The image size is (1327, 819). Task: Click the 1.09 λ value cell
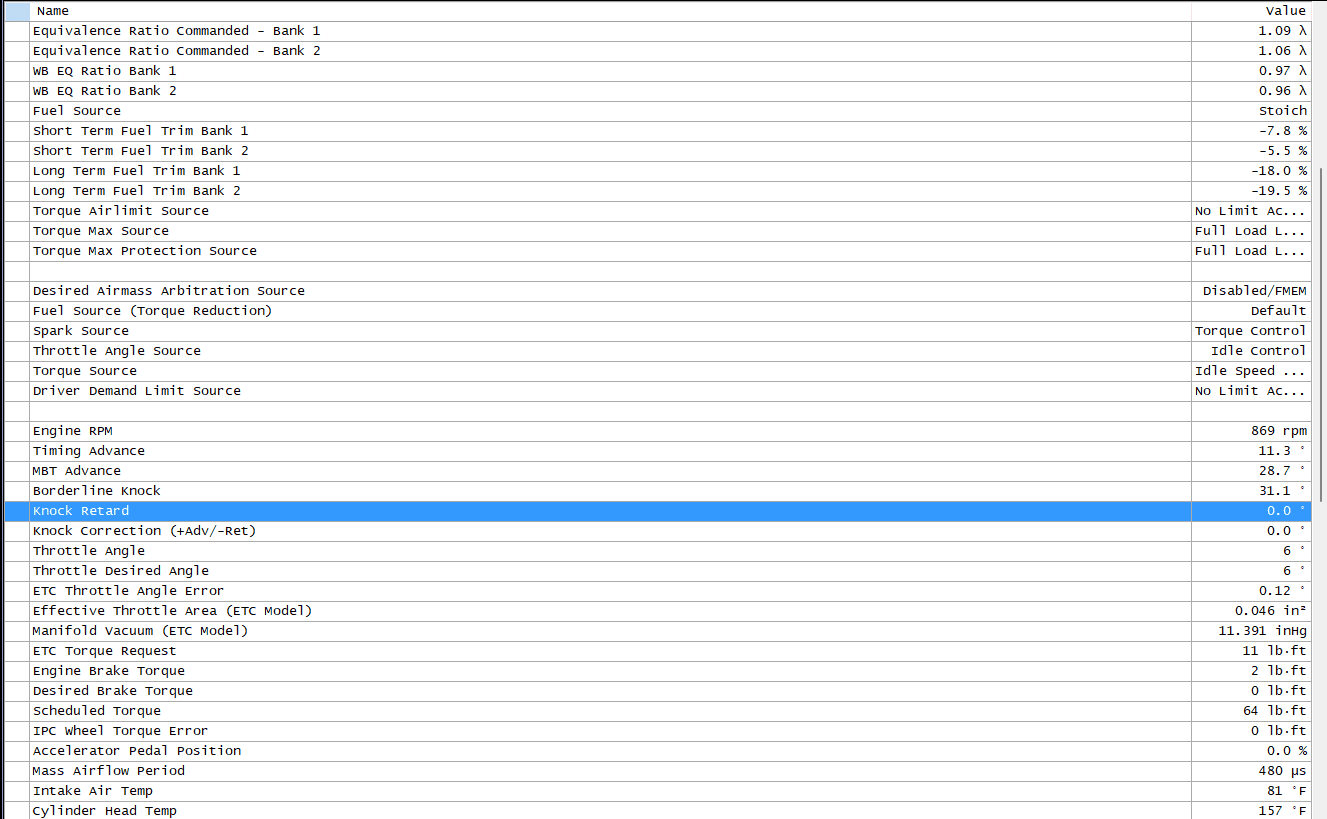point(1251,31)
